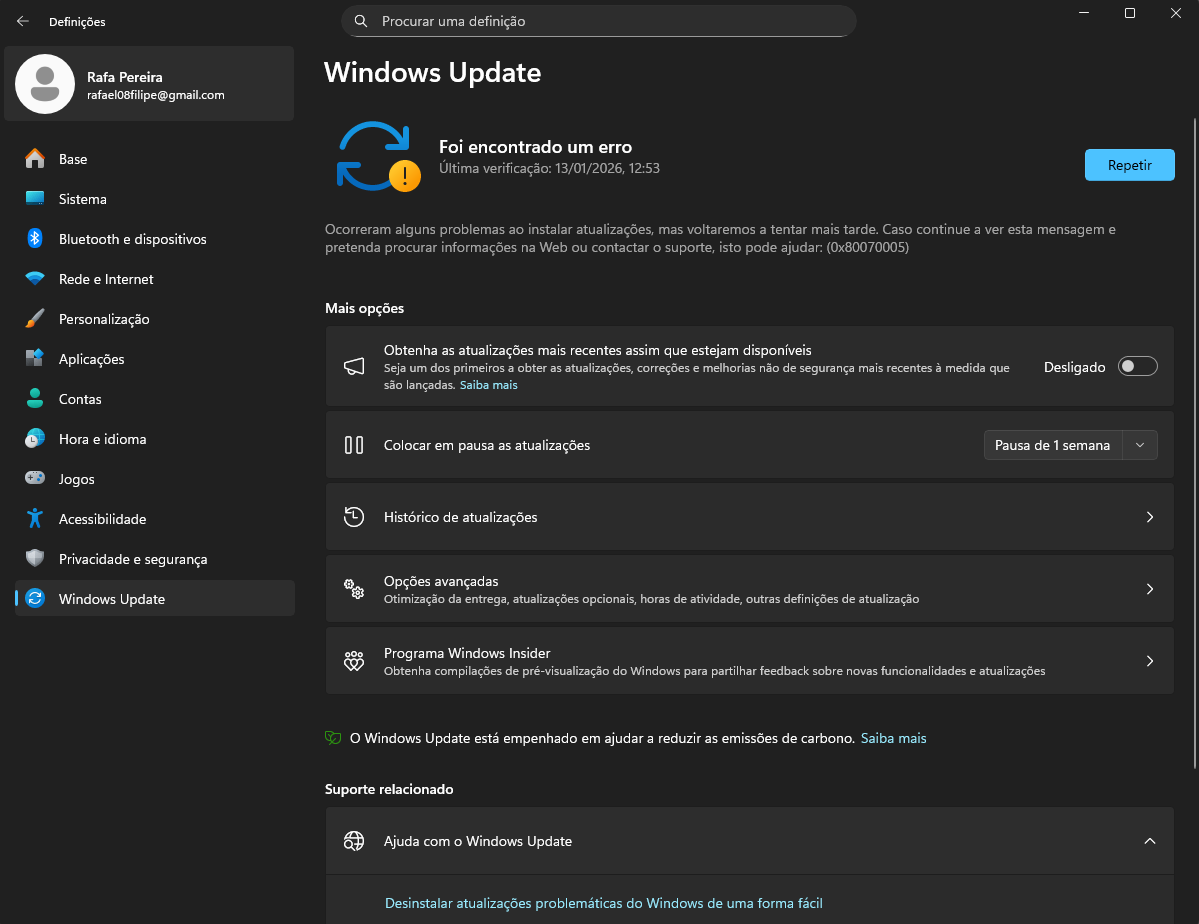
Task: Click the history clock icon
Action: 354,517
